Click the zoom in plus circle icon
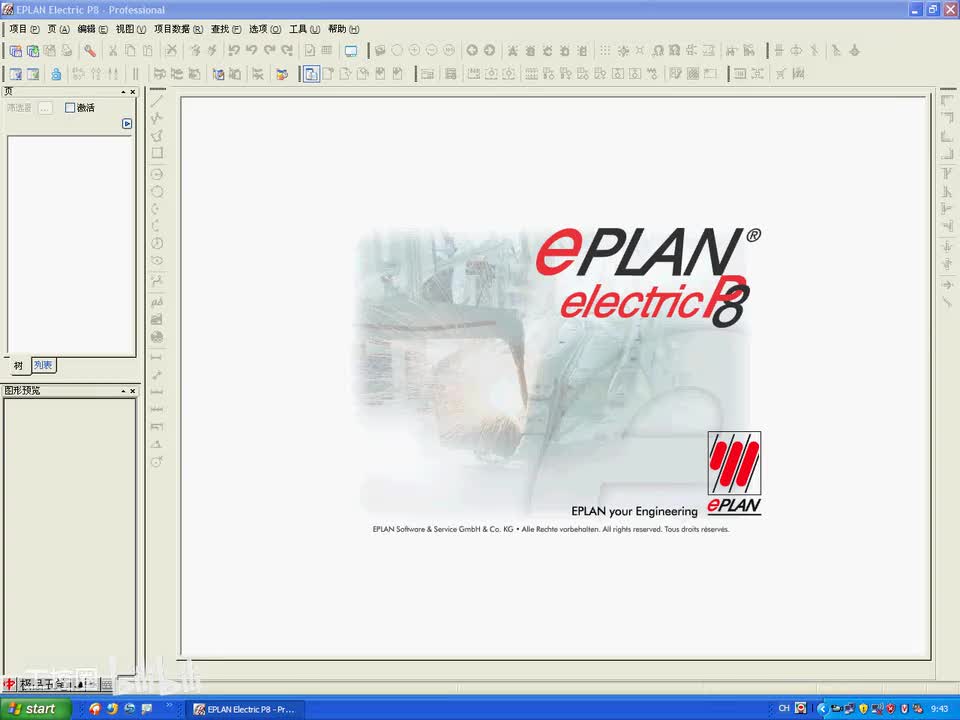Screen dimensions: 960x720 414,51
